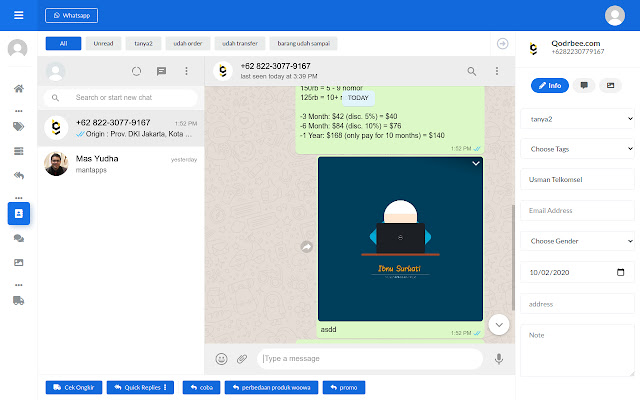The image size is (640, 400).
Task: Click the Cek Ongkir button
Action: pyautogui.click(x=74, y=387)
